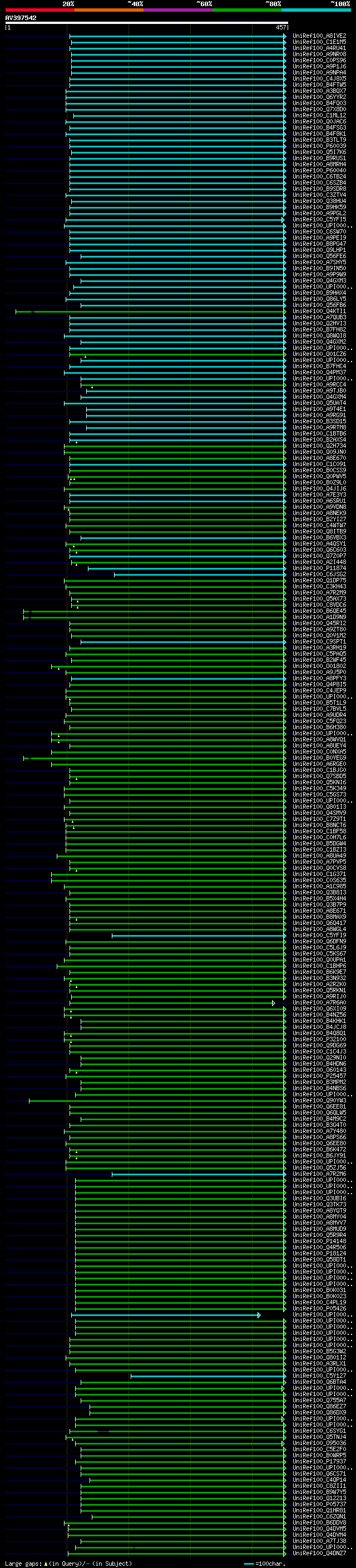356x1568 pixels.
Task: Select hit label UniRef100_C1BHP6
Action: click(x=319, y=966)
